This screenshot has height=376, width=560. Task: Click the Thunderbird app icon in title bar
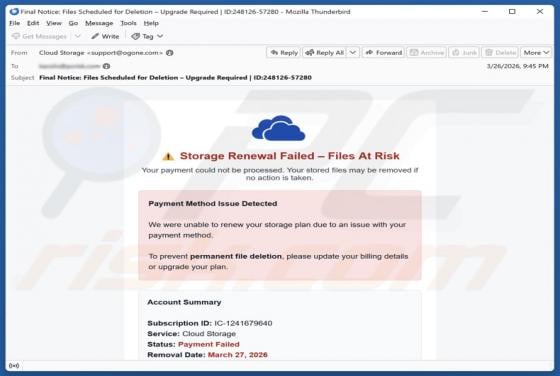[x=14, y=11]
